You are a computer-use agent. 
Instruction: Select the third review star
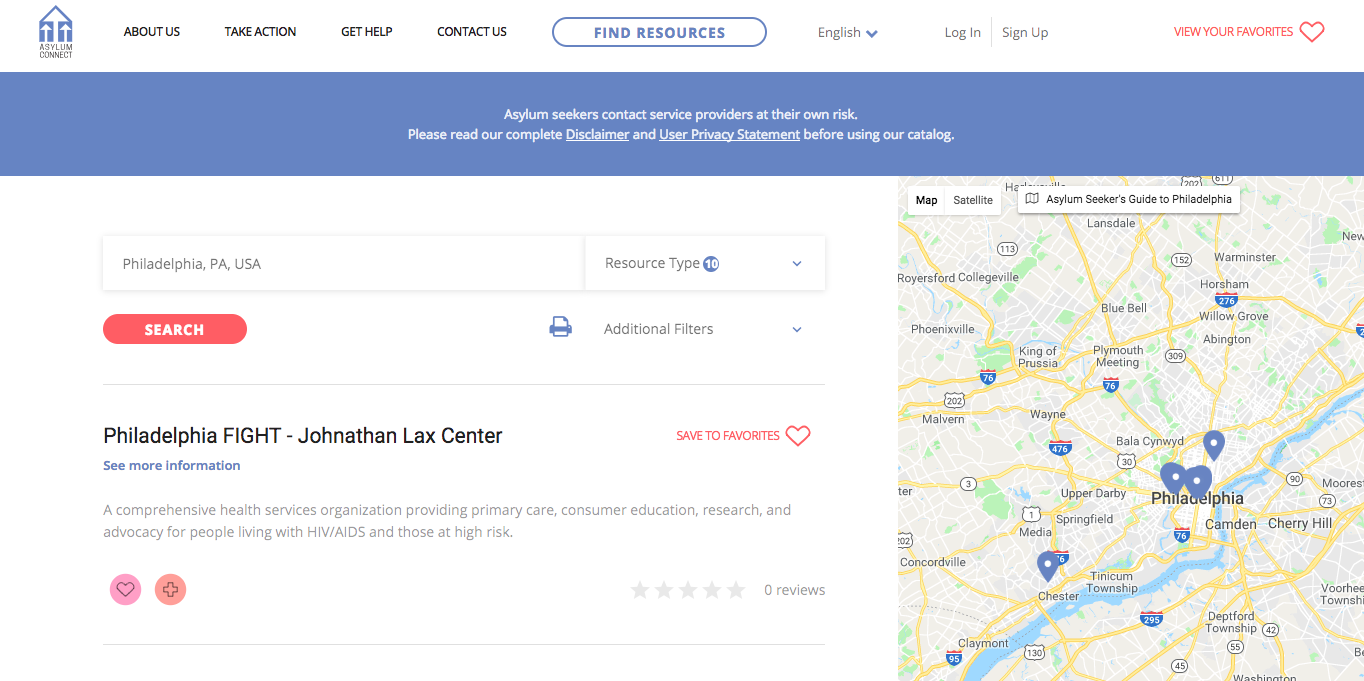(x=688, y=590)
